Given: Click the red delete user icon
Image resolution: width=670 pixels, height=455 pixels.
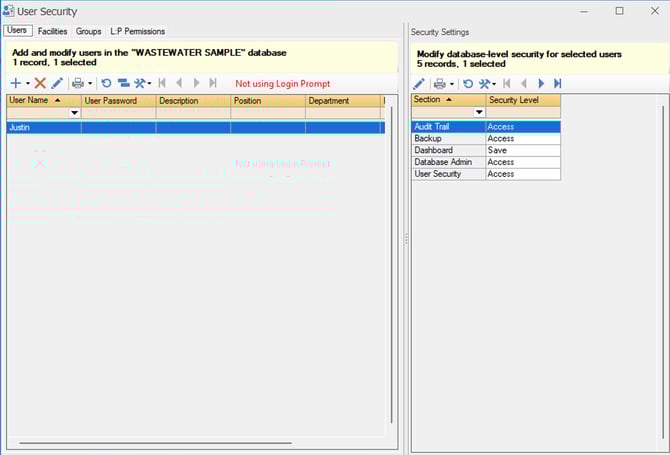Looking at the screenshot, I should (x=40, y=83).
